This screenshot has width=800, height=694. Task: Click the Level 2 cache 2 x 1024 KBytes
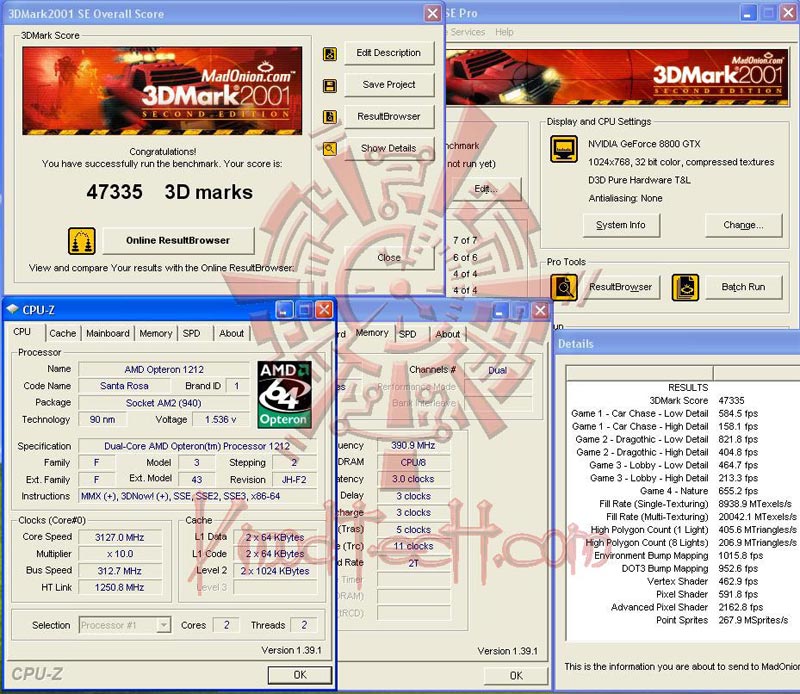point(276,571)
